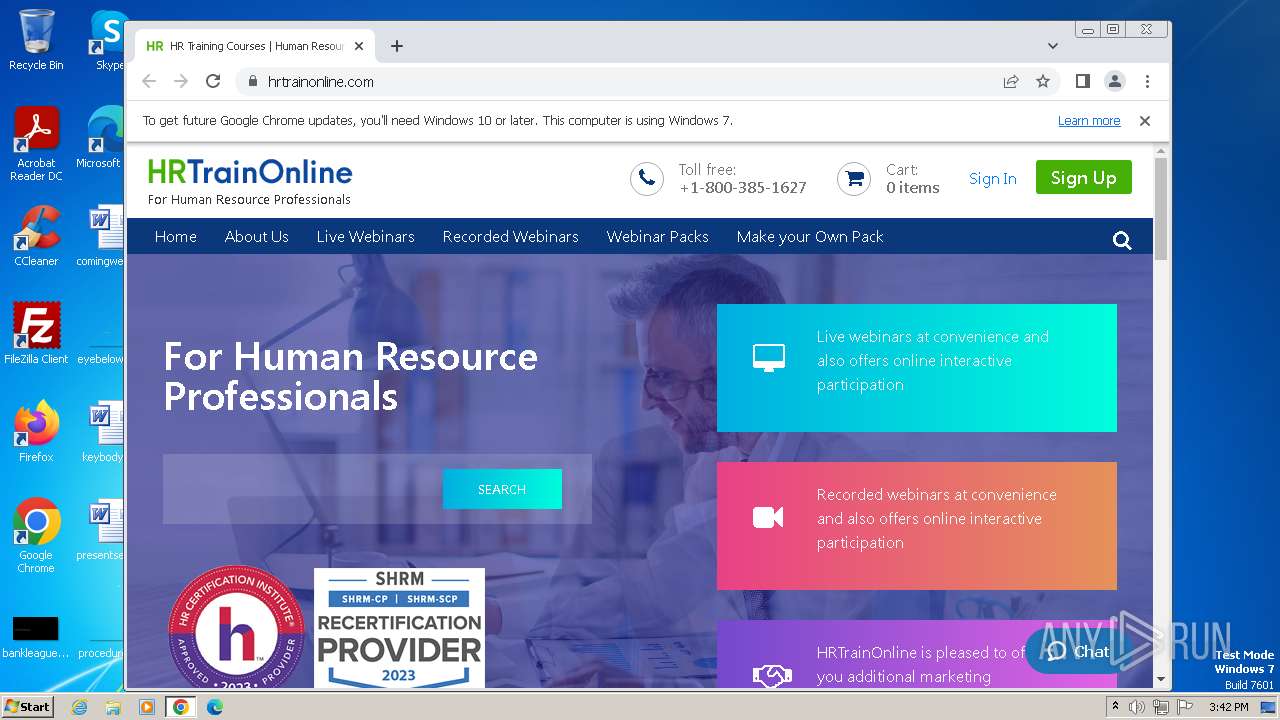Open Chrome side panel

click(1082, 82)
